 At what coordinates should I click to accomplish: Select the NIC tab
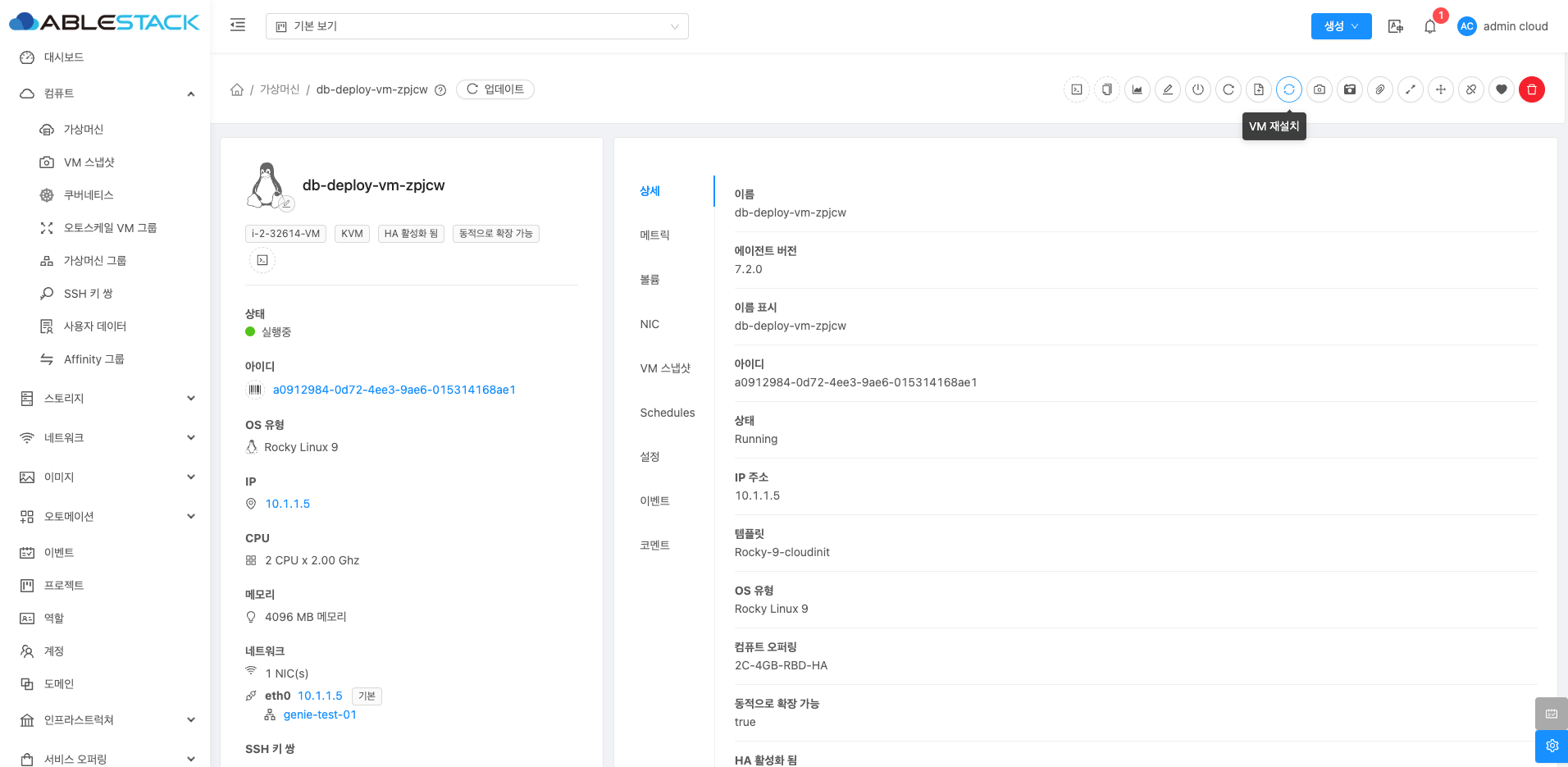650,324
